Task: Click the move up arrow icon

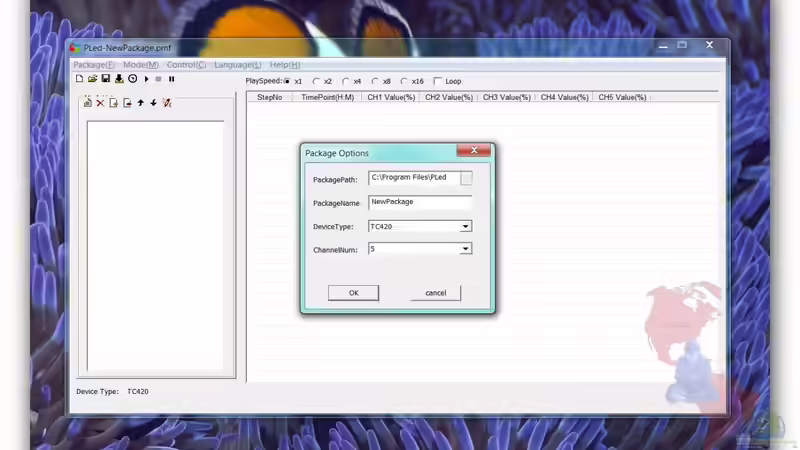Action: [141, 103]
